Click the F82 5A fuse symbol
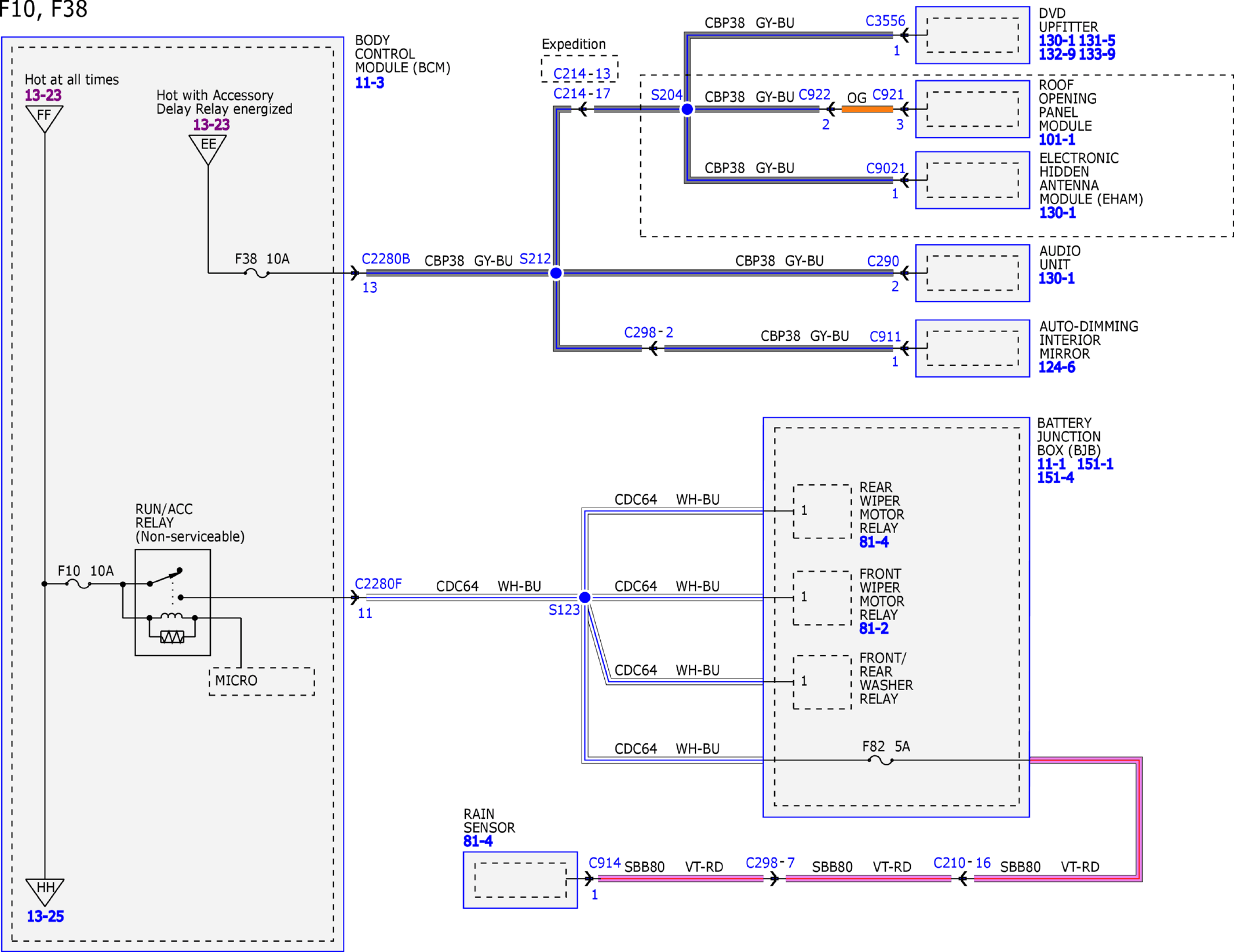The image size is (1234, 952). 881,760
